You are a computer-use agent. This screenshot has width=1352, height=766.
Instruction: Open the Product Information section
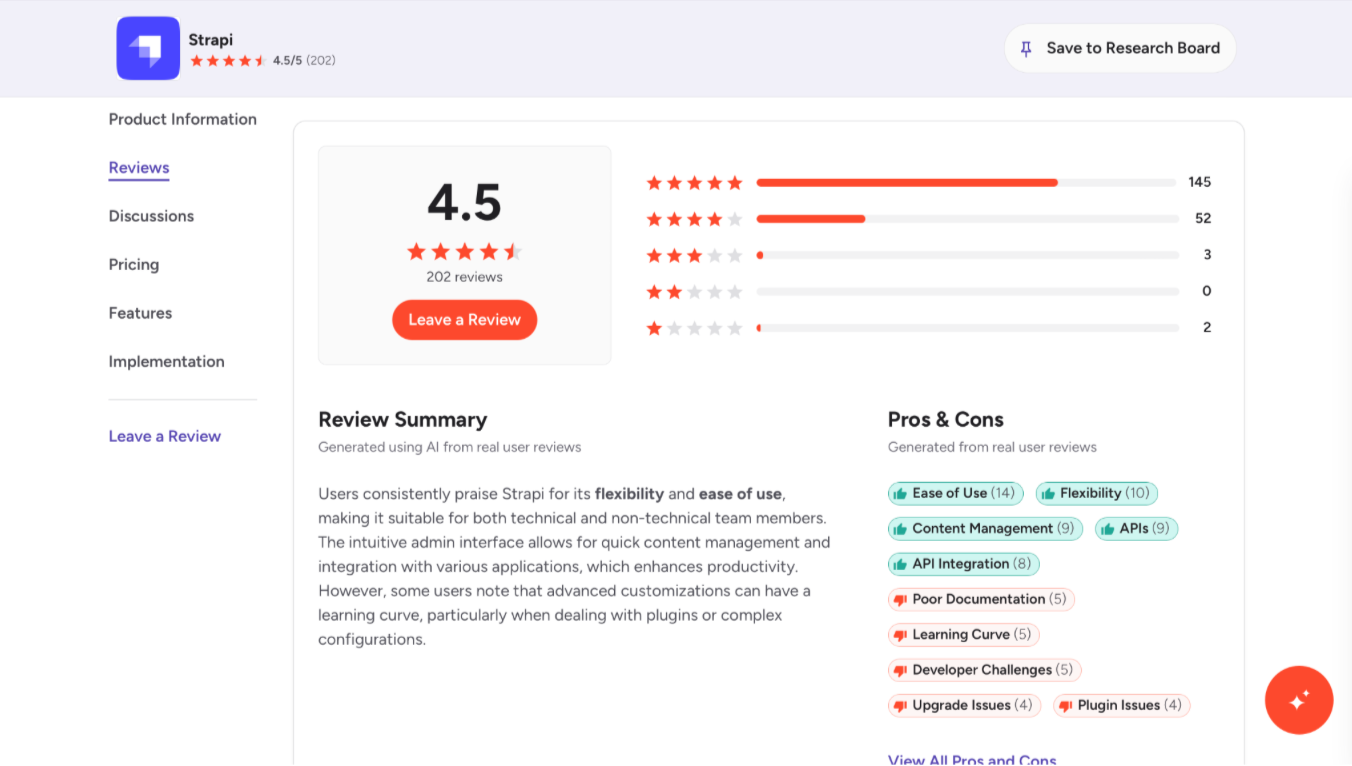(x=182, y=119)
